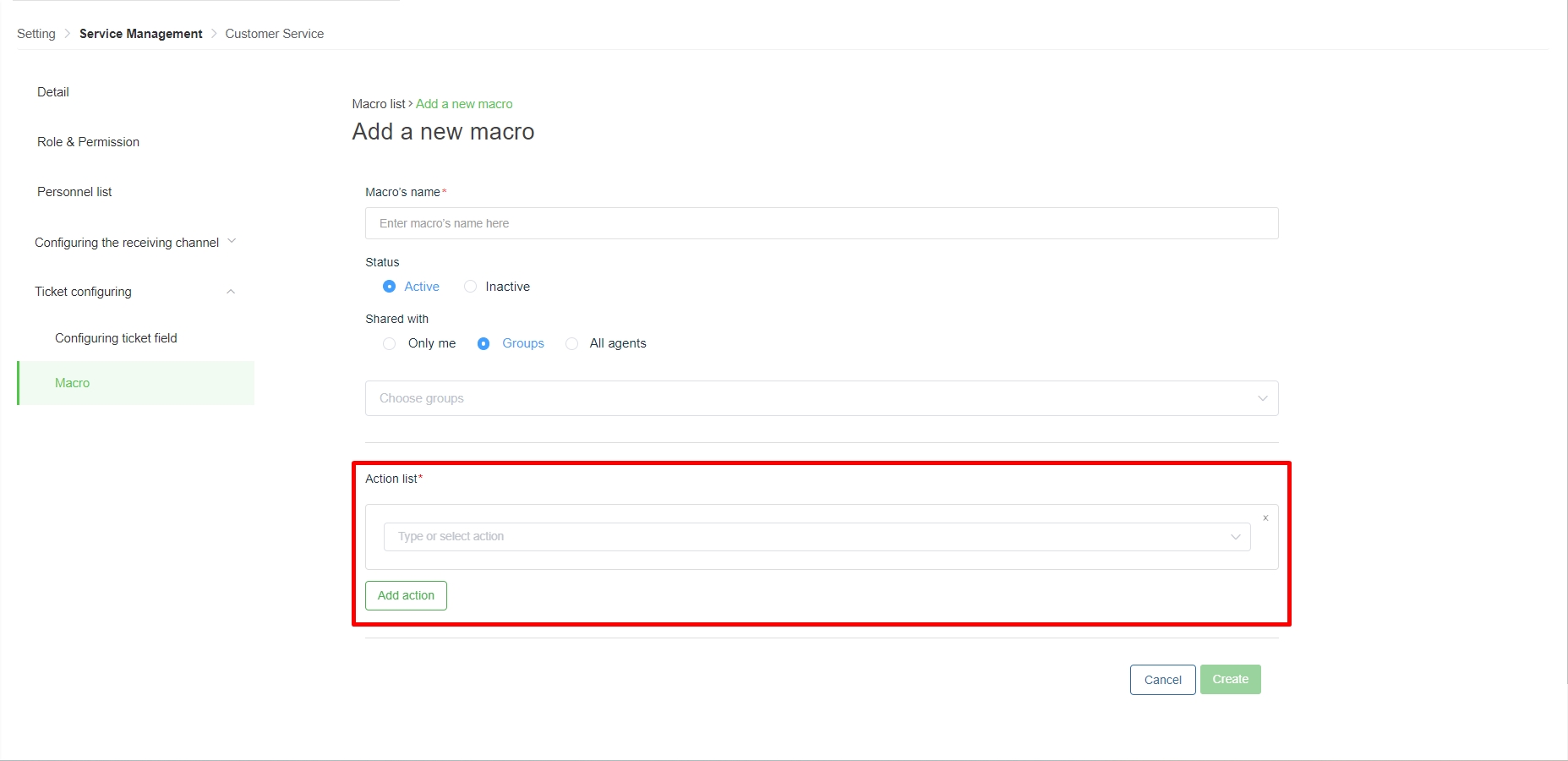The image size is (1568, 761).
Task: Select Groups sharing option
Action: point(484,343)
